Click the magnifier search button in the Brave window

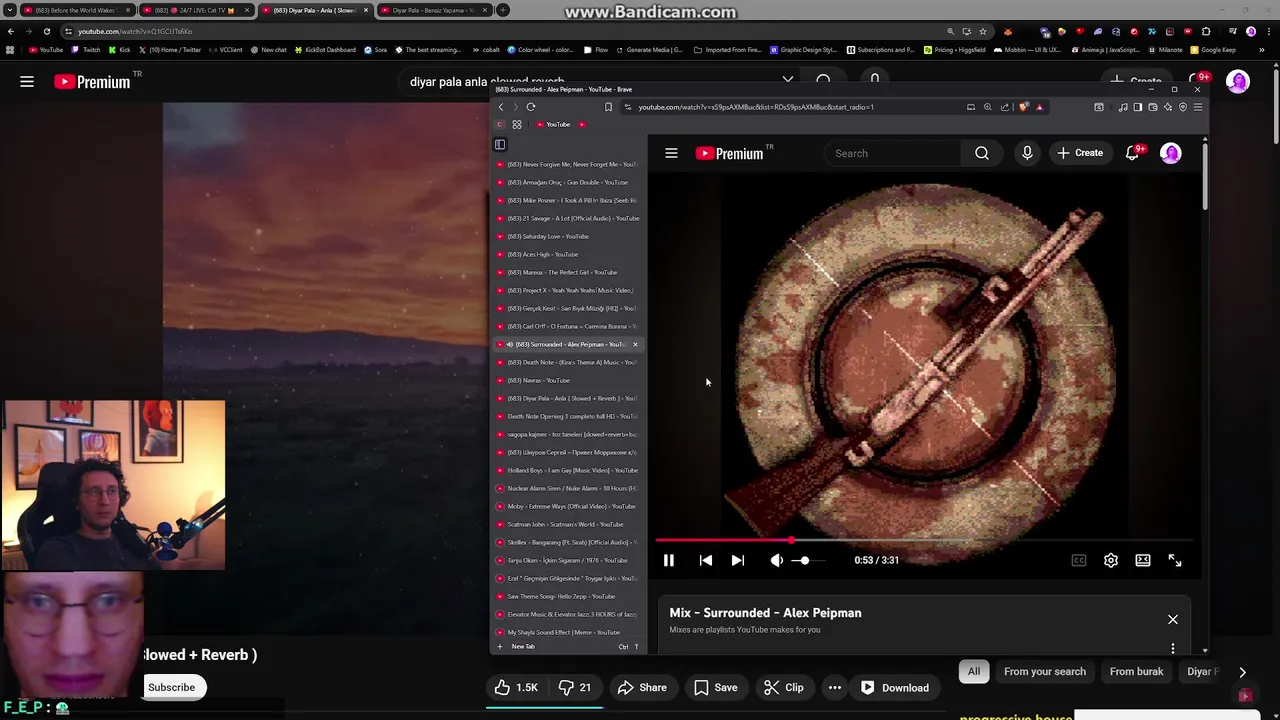[x=982, y=153]
